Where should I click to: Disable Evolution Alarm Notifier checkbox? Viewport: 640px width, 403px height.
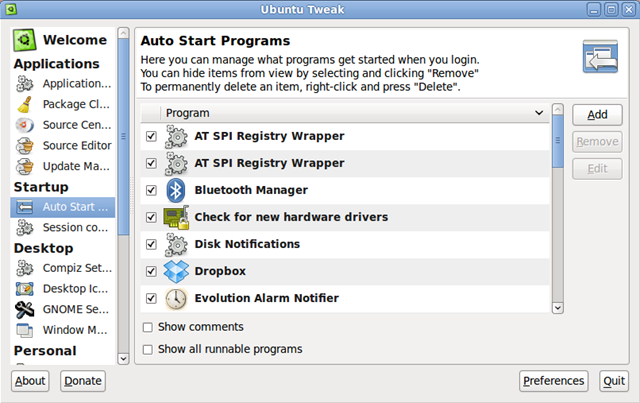pyautogui.click(x=151, y=298)
